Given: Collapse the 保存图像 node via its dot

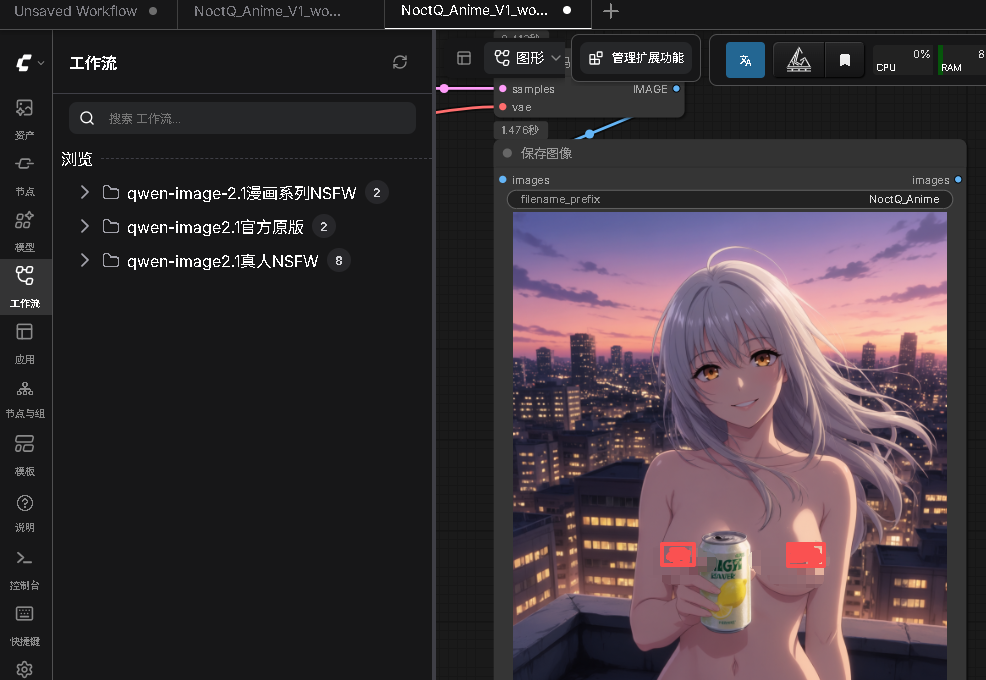Looking at the screenshot, I should [x=507, y=153].
